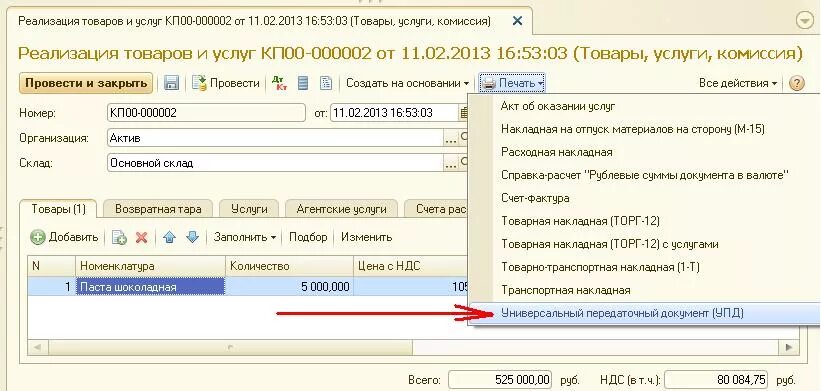Click quantity cell 5 000,000

[290, 287]
